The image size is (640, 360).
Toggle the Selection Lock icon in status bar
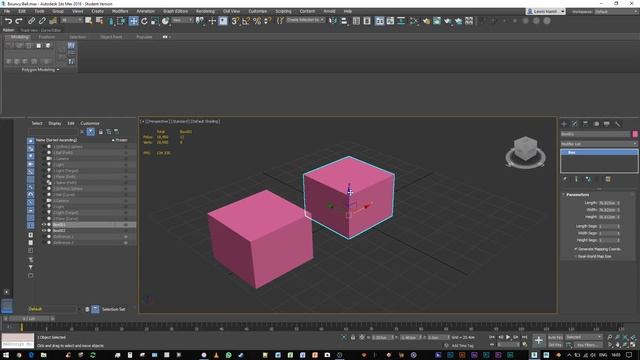coord(353,338)
